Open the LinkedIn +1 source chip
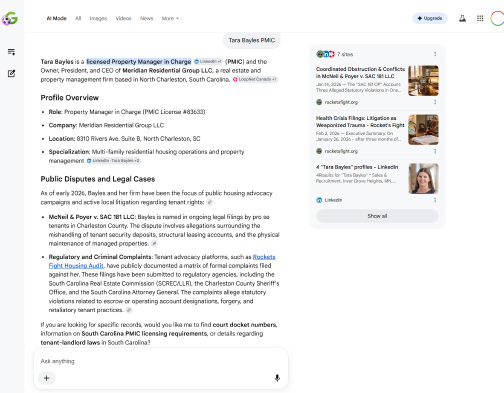The width and height of the screenshot is (504, 393). tap(208, 61)
